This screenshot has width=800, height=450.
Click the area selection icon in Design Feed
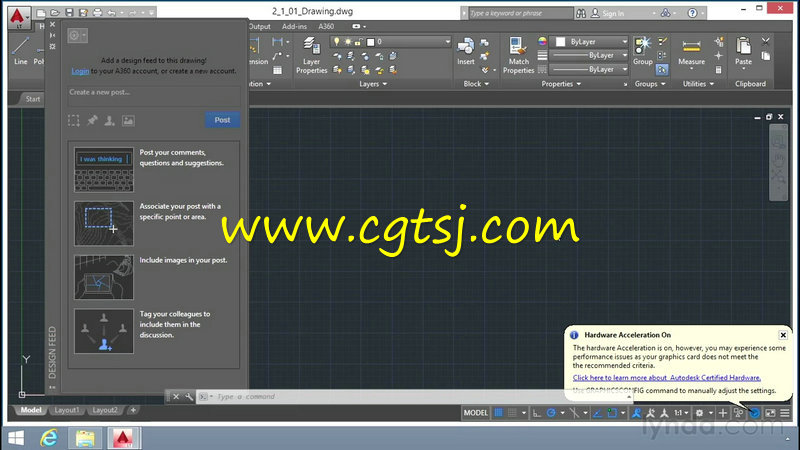point(73,120)
